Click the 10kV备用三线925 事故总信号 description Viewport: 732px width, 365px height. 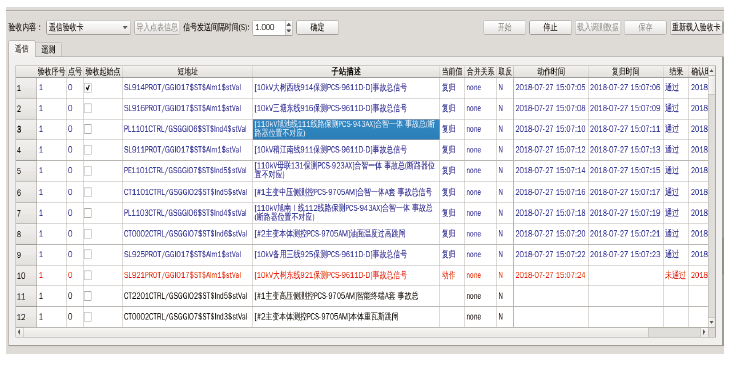(346, 254)
